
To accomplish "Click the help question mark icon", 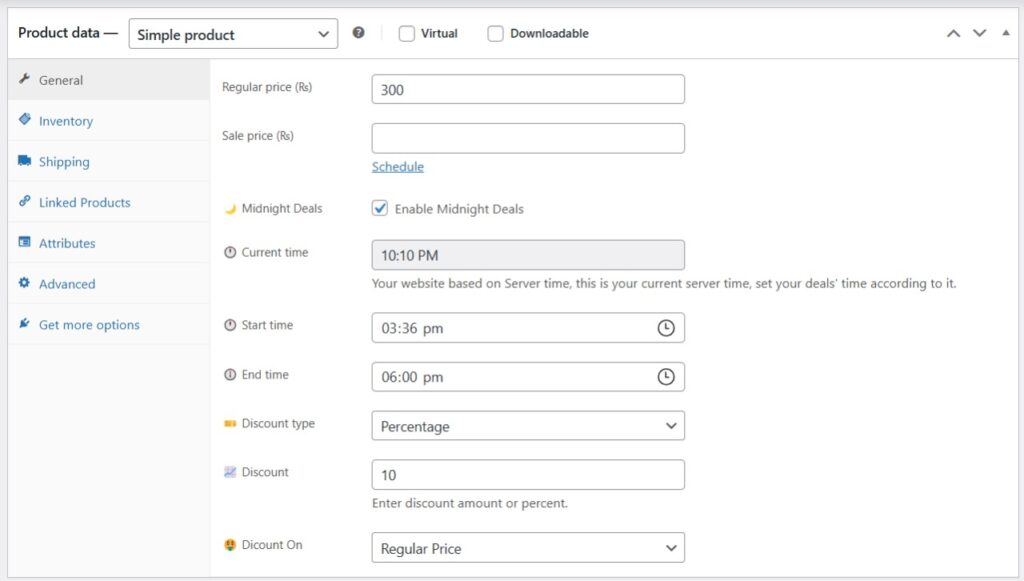I will point(359,33).
